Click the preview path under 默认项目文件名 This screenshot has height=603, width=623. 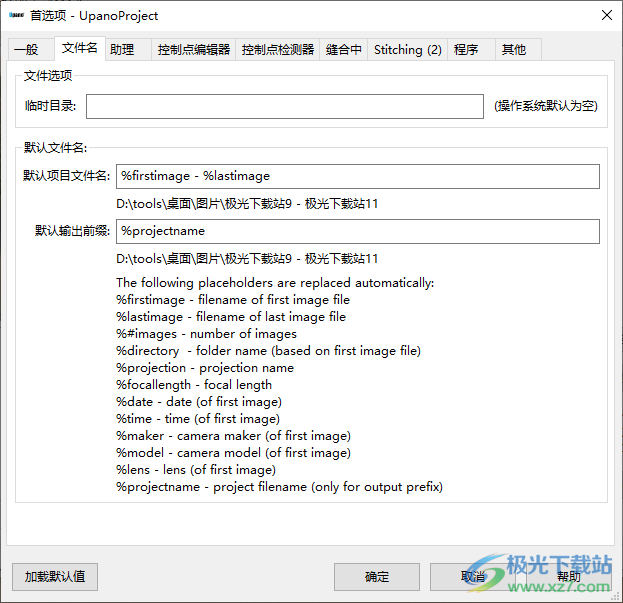[x=247, y=204]
